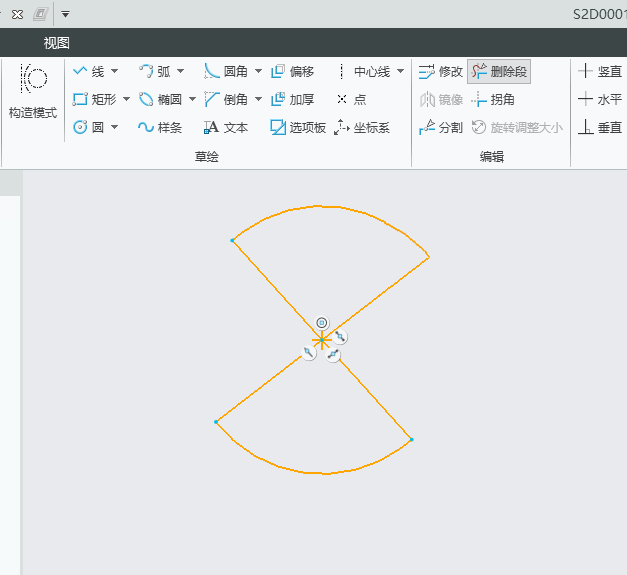Open the 椭圆 ellipse dropdown arrow
This screenshot has height=575, width=627.
coord(192,99)
